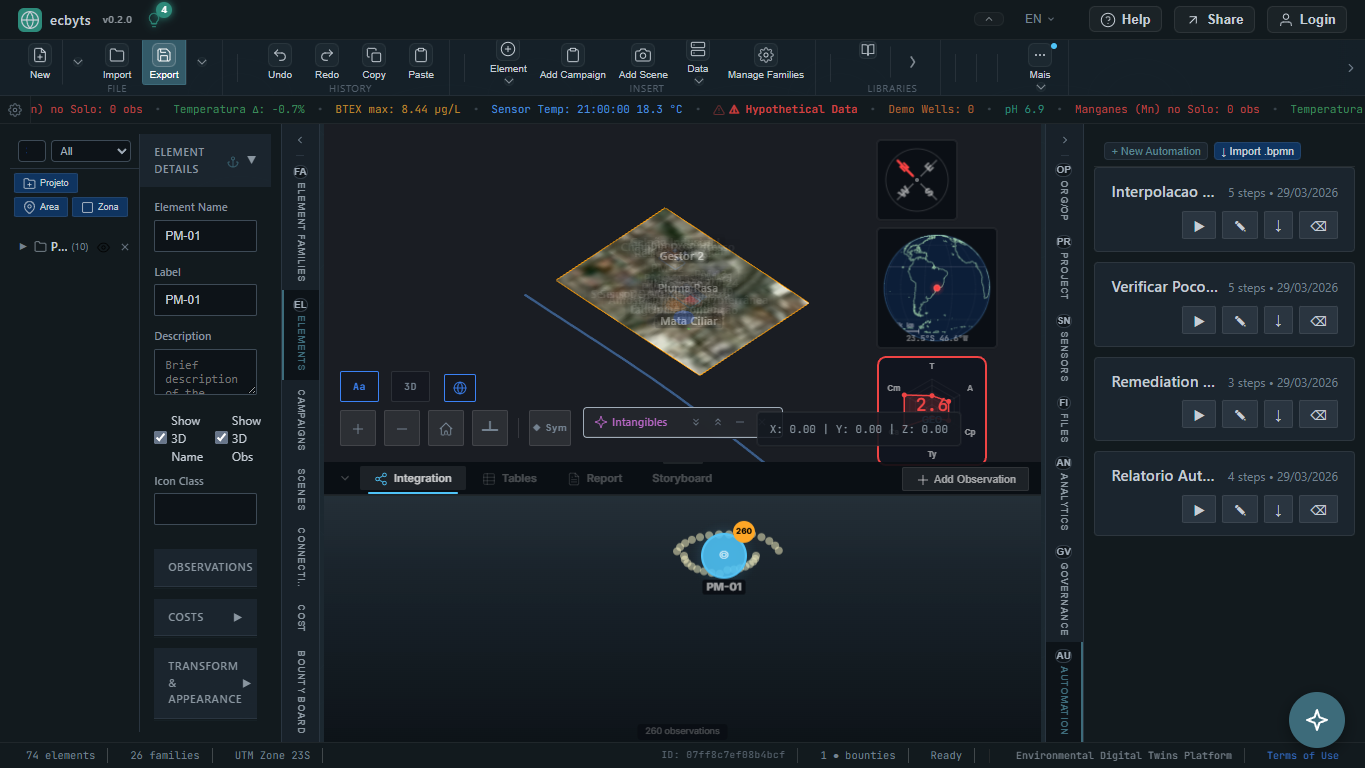This screenshot has height=768, width=1365.
Task: Click the Add Scene camera icon
Action: [x=643, y=55]
